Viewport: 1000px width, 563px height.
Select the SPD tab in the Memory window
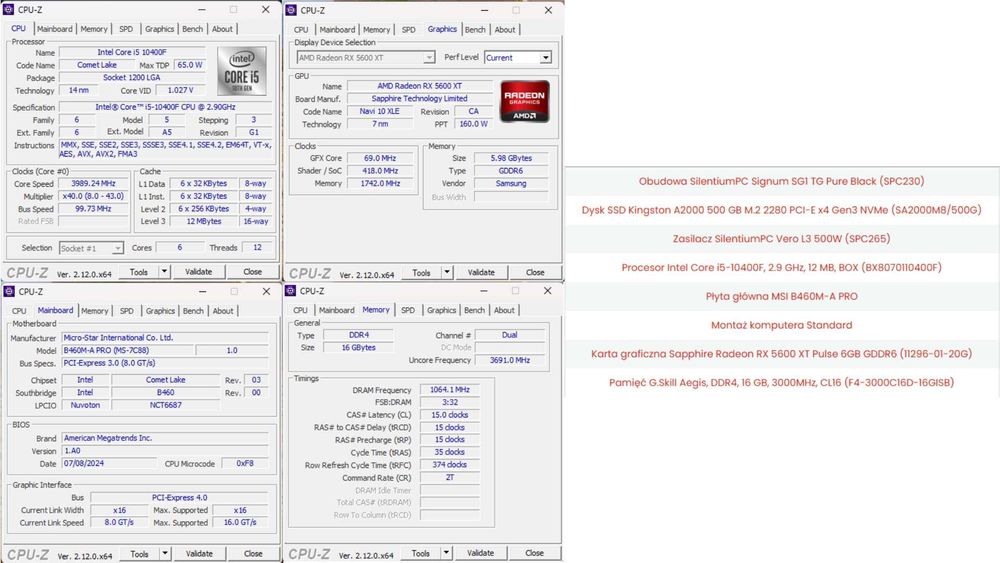pos(408,310)
